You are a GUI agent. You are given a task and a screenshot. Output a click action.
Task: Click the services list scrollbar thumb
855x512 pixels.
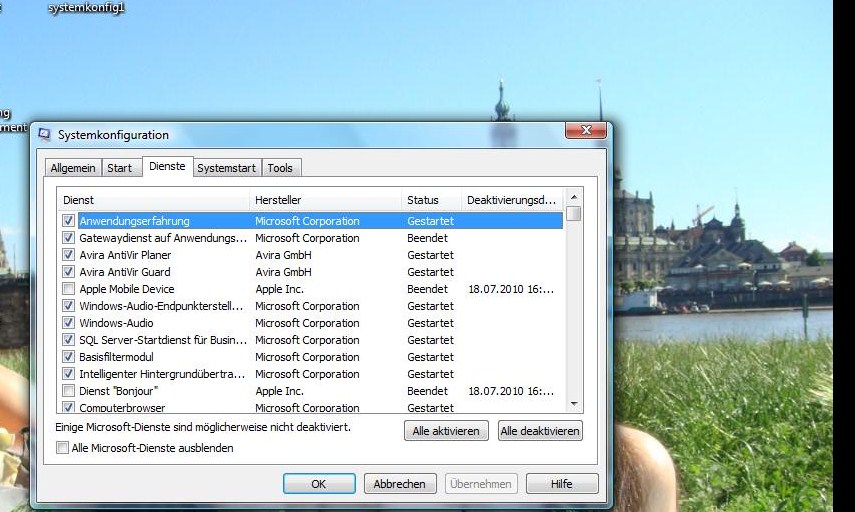point(574,214)
